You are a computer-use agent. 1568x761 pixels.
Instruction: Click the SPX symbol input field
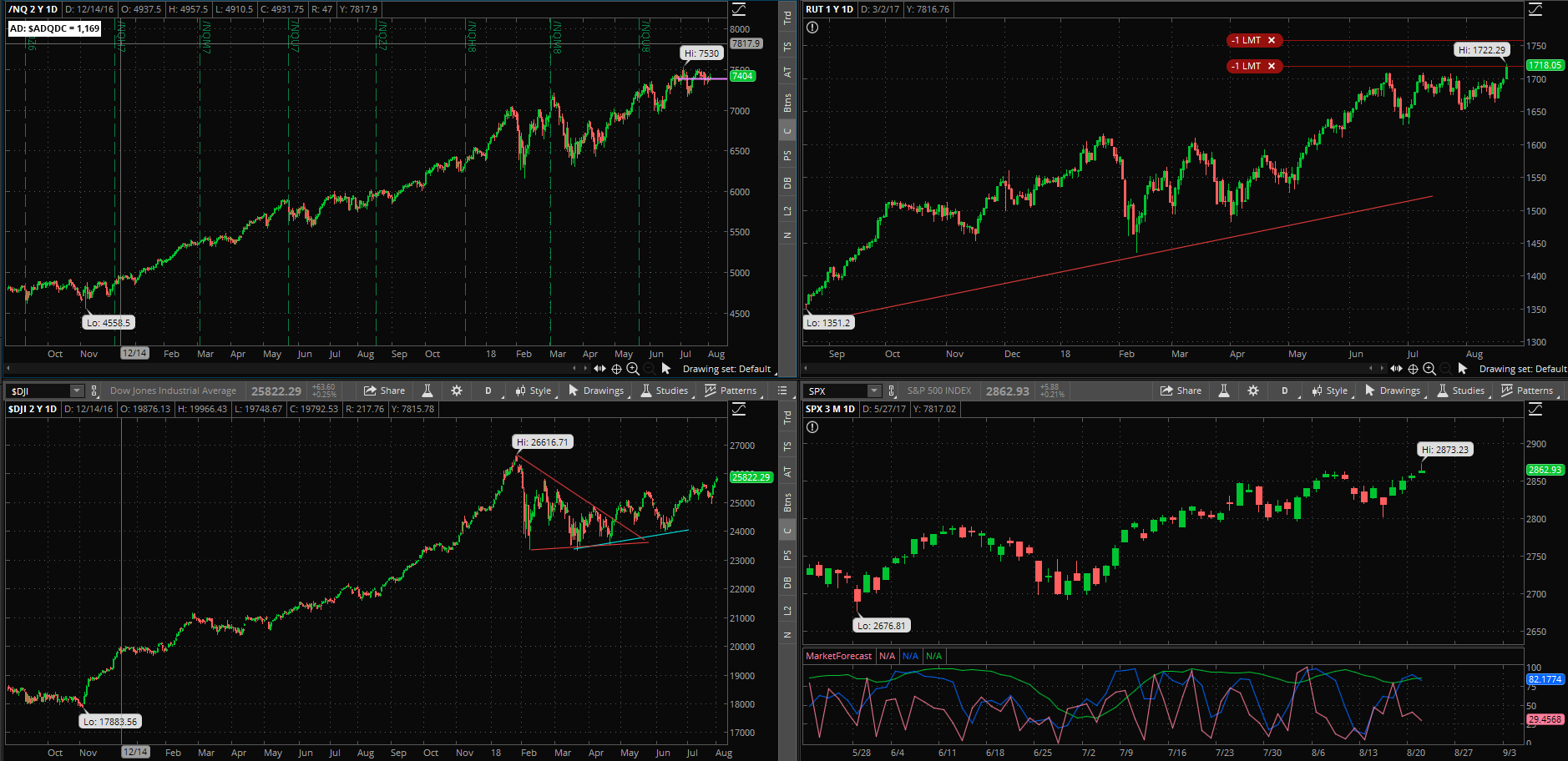(x=837, y=391)
